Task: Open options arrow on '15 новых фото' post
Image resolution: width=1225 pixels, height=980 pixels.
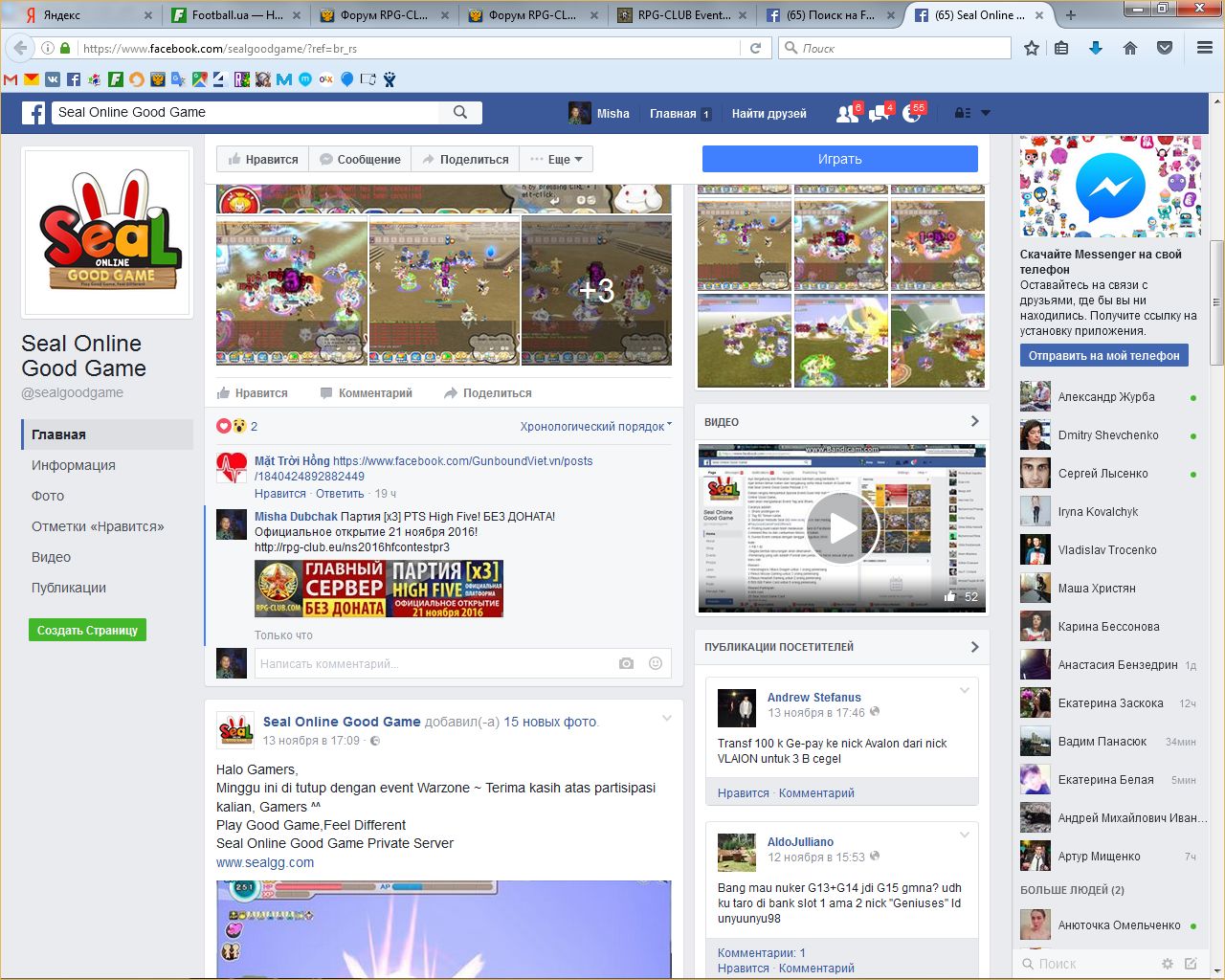Action: (x=667, y=717)
